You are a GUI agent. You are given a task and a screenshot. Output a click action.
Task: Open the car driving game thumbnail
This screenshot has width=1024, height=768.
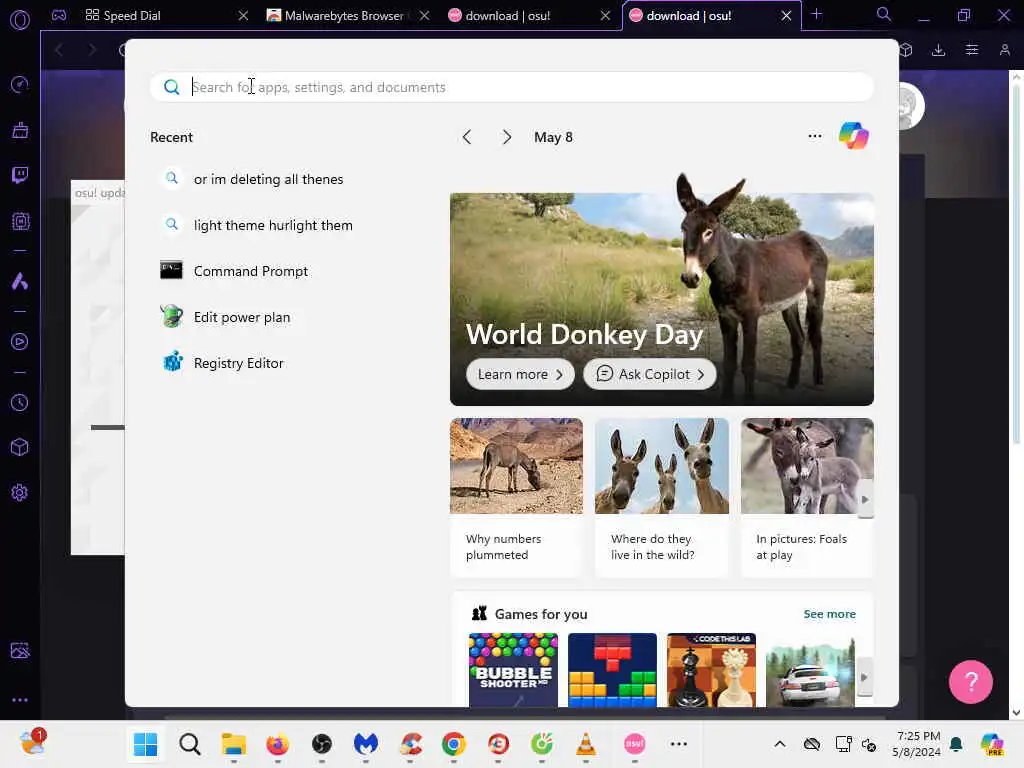click(x=810, y=670)
